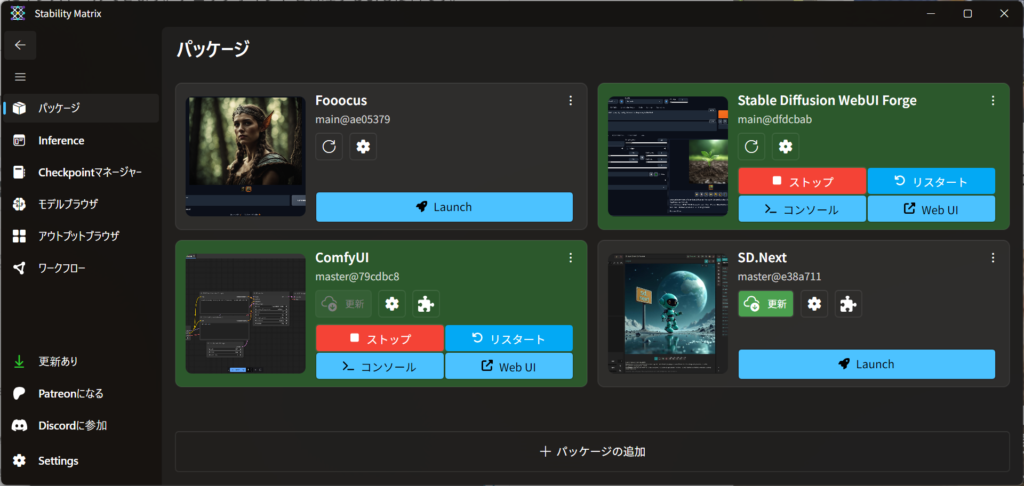Viewport: 1024px width, 486px height.
Task: Check for Forge updates refresh icon
Action: point(752,147)
